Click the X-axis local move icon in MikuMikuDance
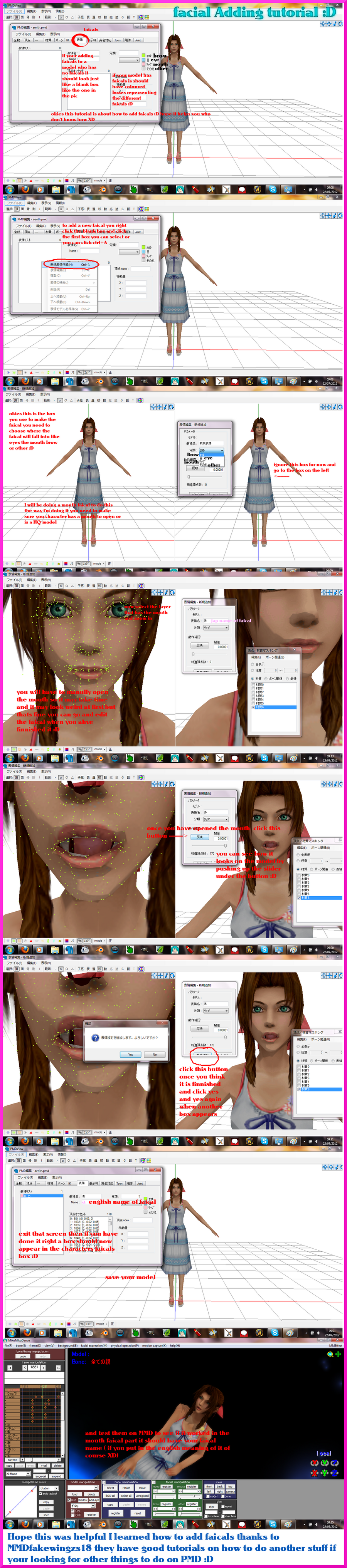Screen dimensions: 347x1568 point(315,1472)
